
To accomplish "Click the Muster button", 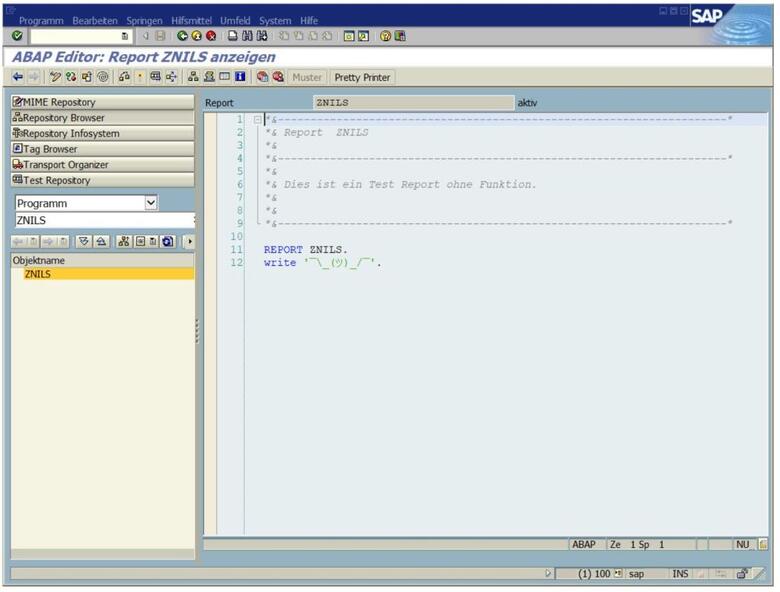I will point(307,77).
